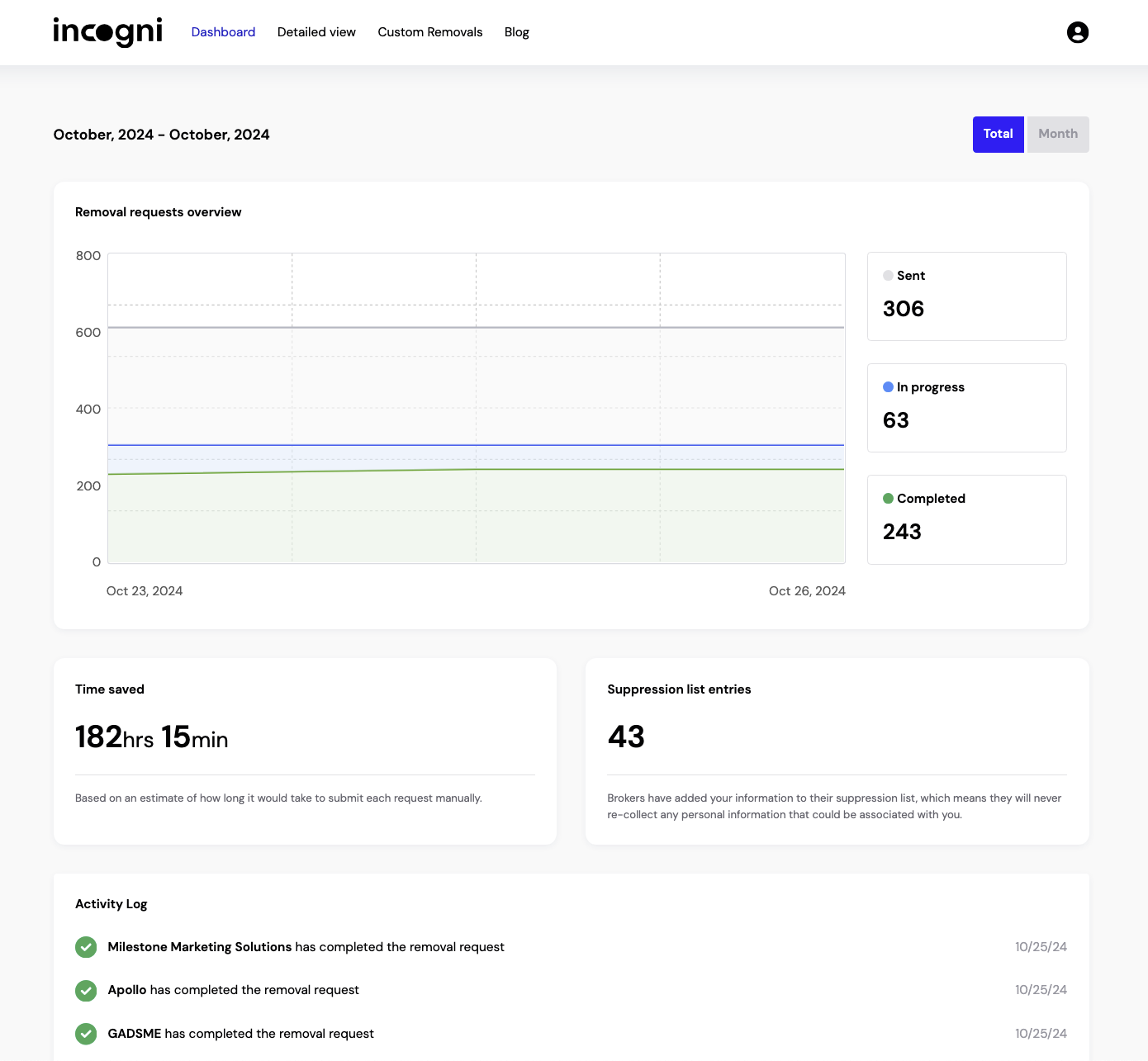Select the Total view toggle

[998, 135]
